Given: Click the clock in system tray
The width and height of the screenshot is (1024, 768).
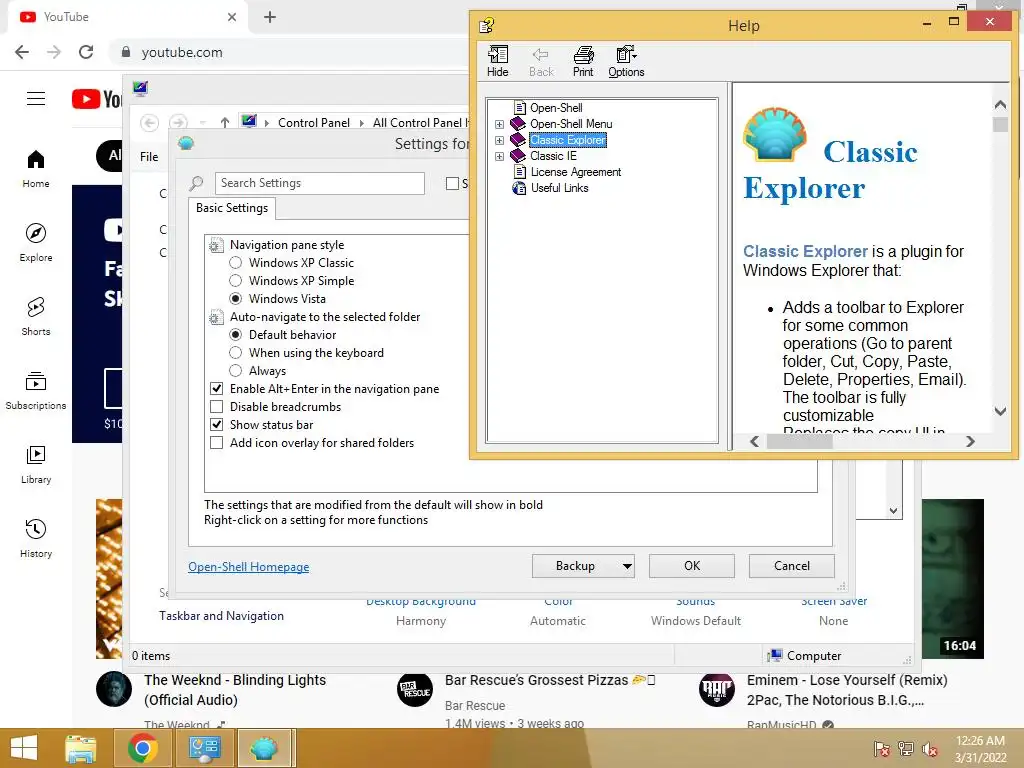Looking at the screenshot, I should 980,749.
